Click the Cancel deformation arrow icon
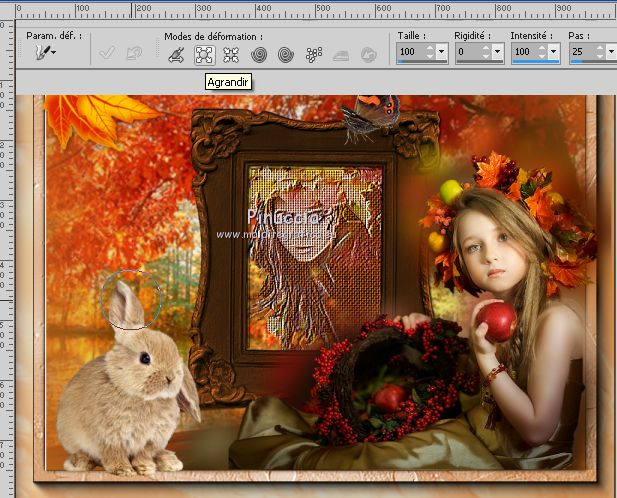 click(x=134, y=53)
